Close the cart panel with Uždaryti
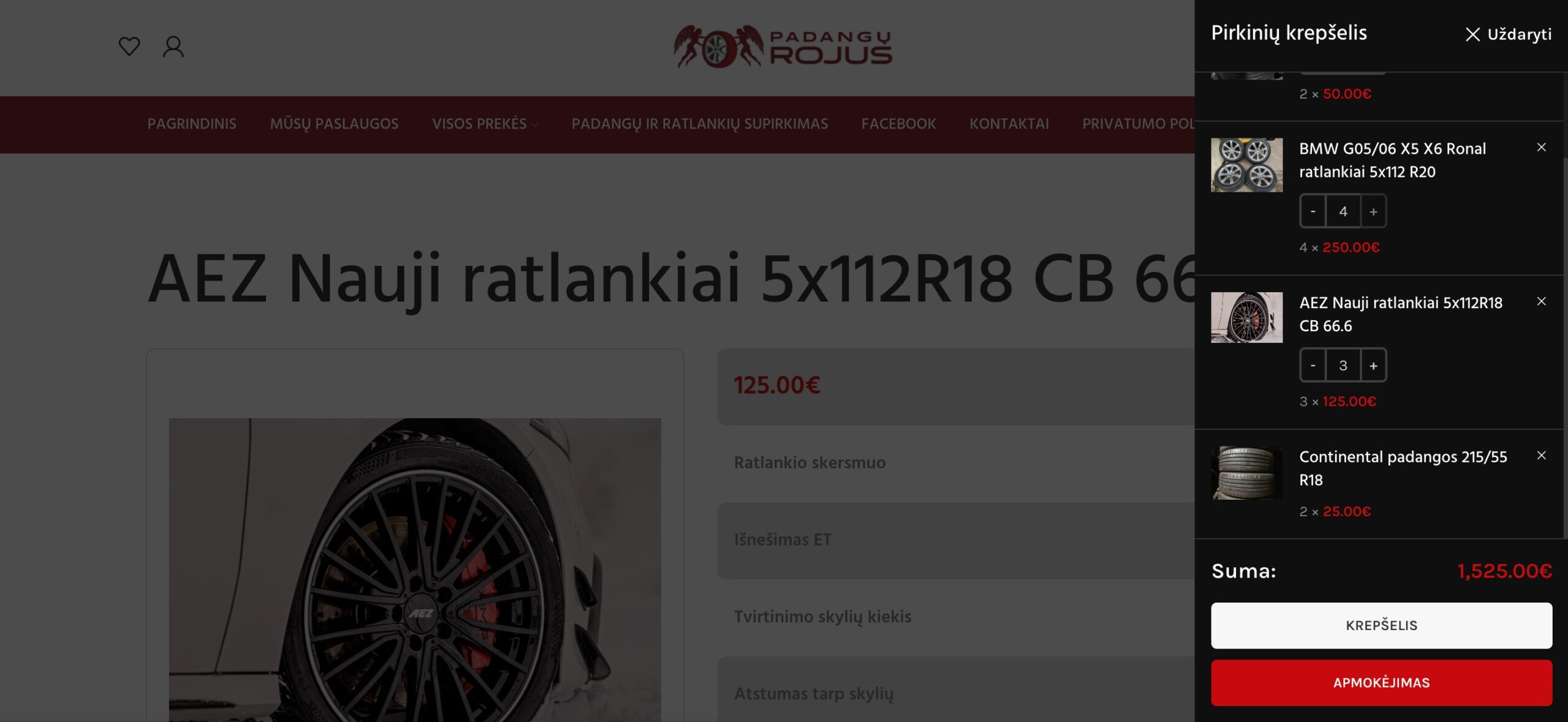The image size is (1568, 722). point(1508,34)
